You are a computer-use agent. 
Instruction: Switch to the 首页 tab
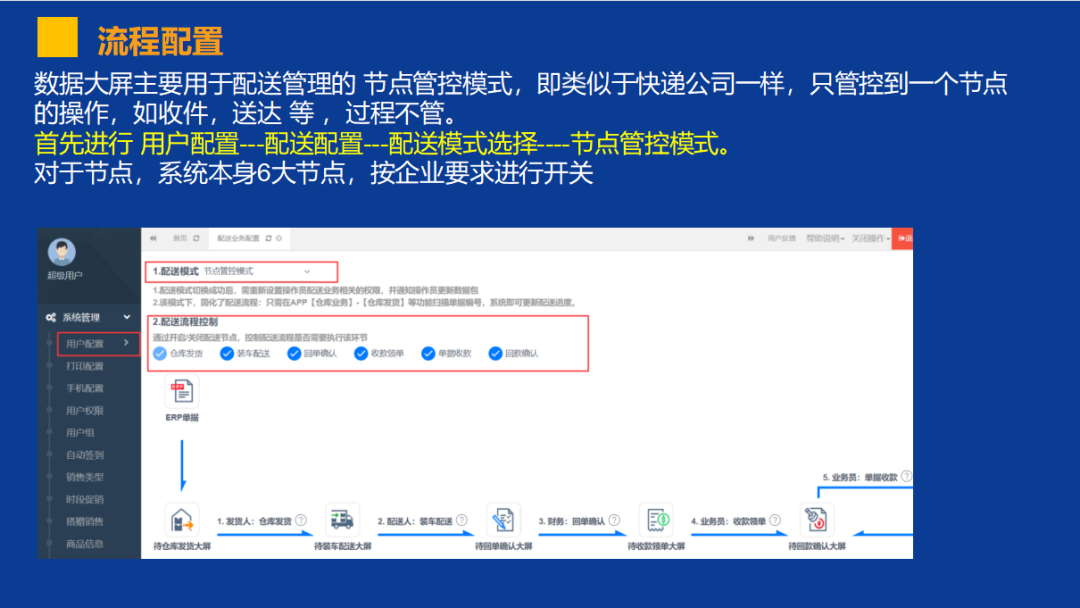tap(180, 238)
